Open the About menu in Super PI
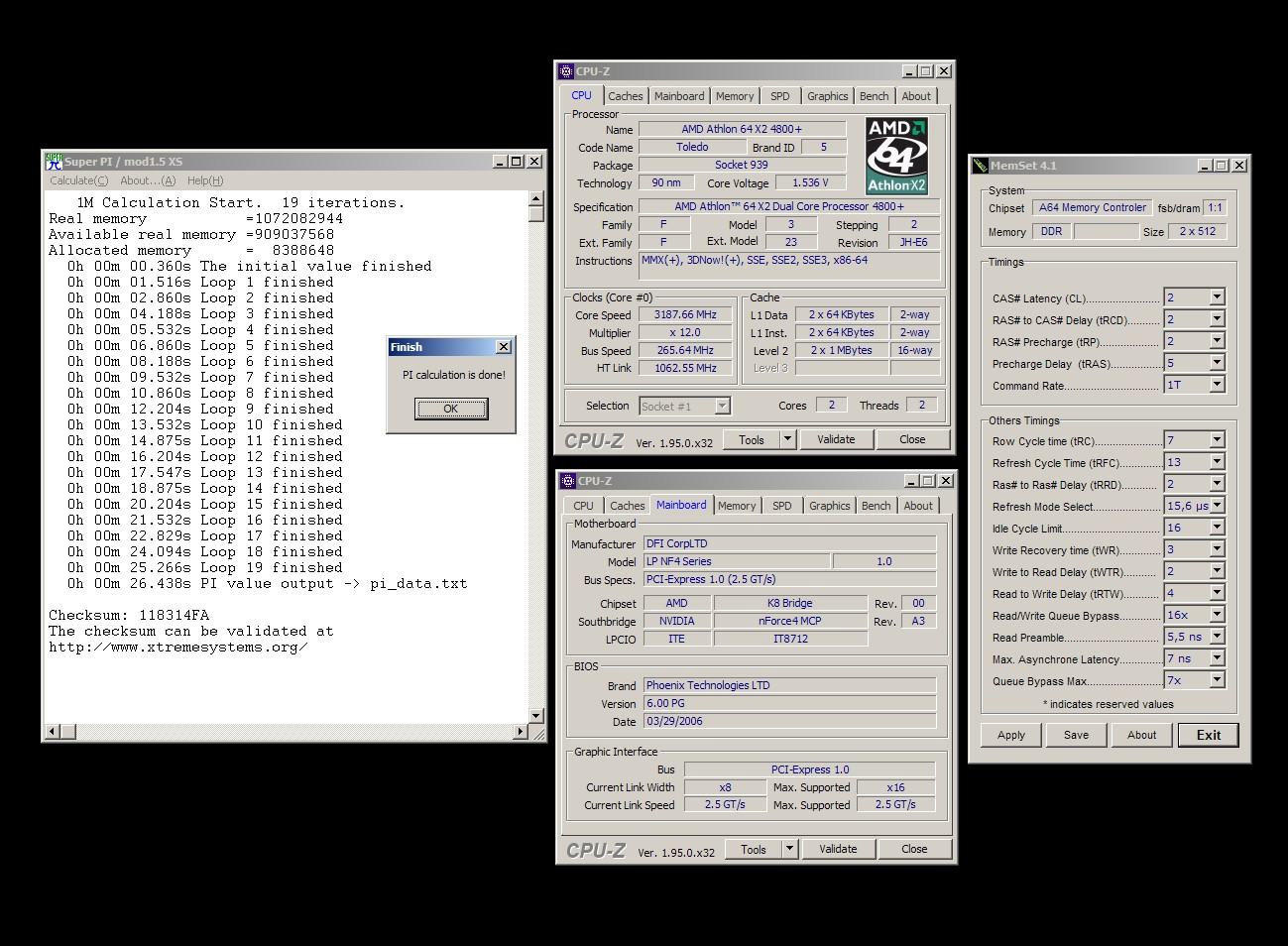 [x=148, y=180]
